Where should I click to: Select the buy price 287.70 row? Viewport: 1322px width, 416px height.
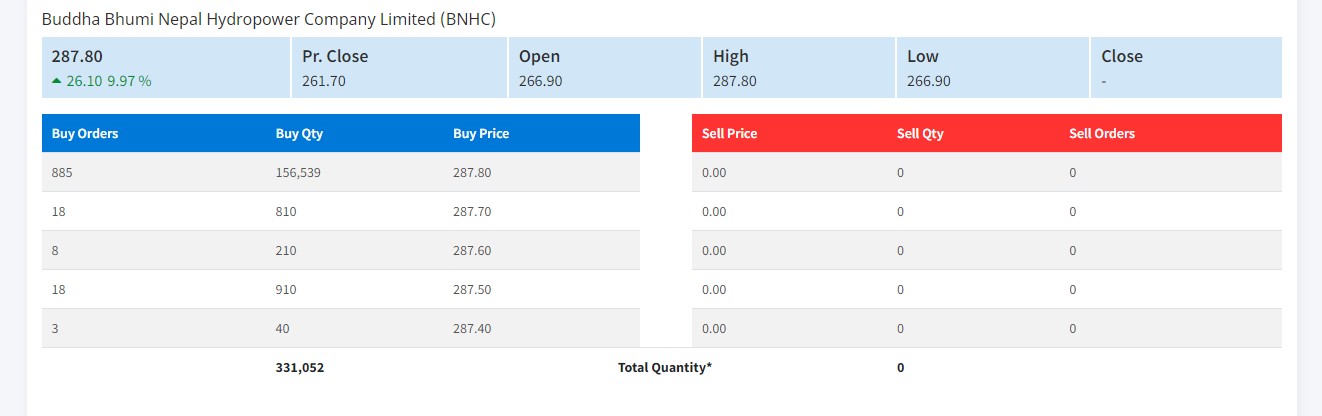pos(341,211)
